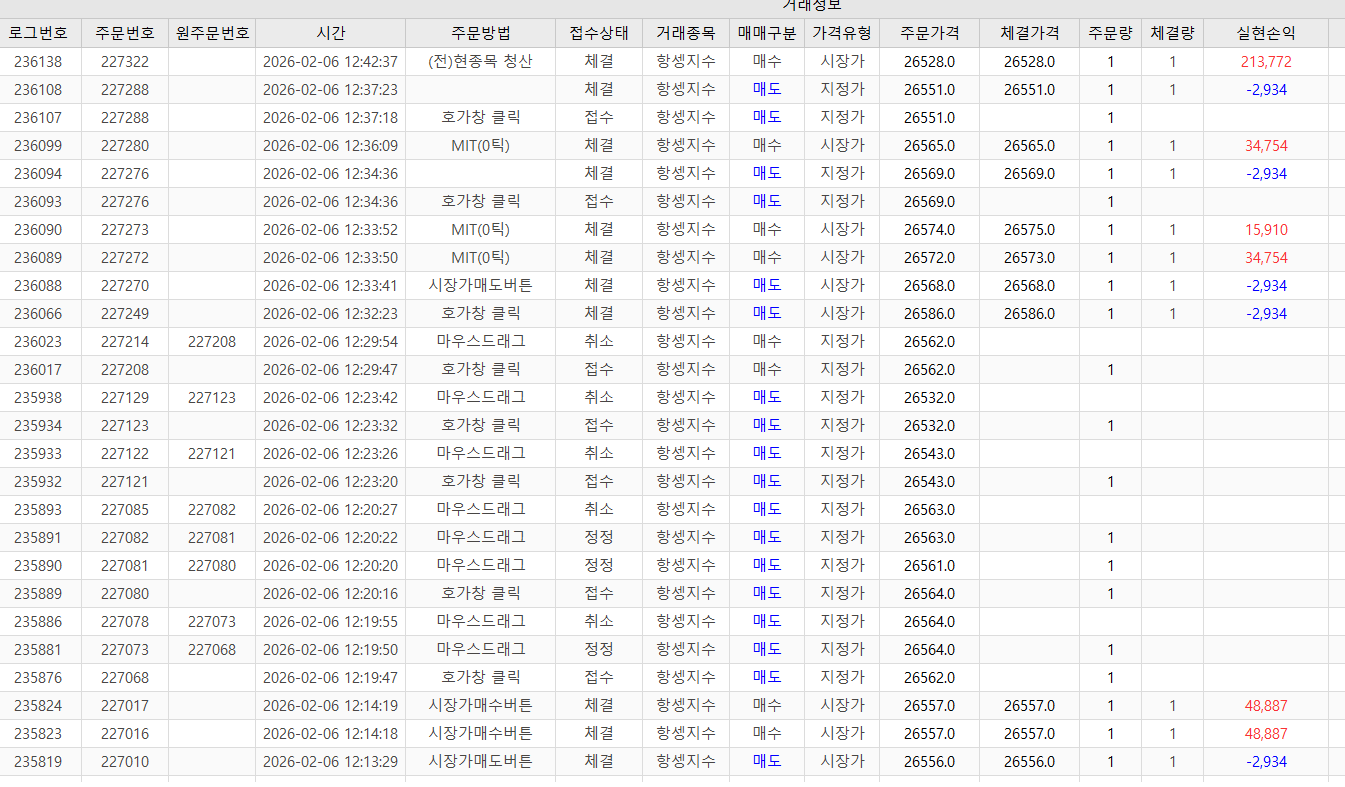Click original order number 227208 in row 236023
Screen dimensions: 1345x787
tap(212, 341)
